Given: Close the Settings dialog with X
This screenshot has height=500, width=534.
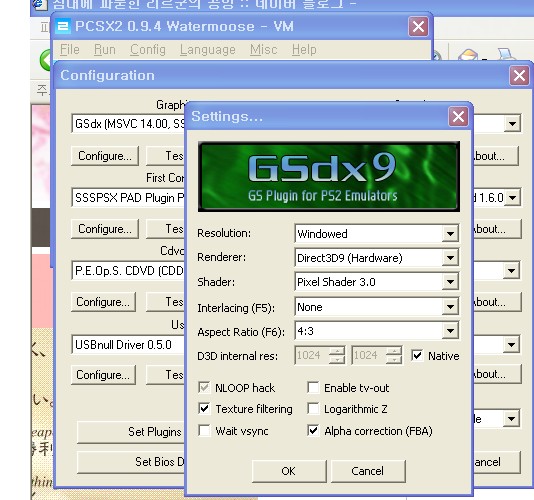Looking at the screenshot, I should point(458,116).
